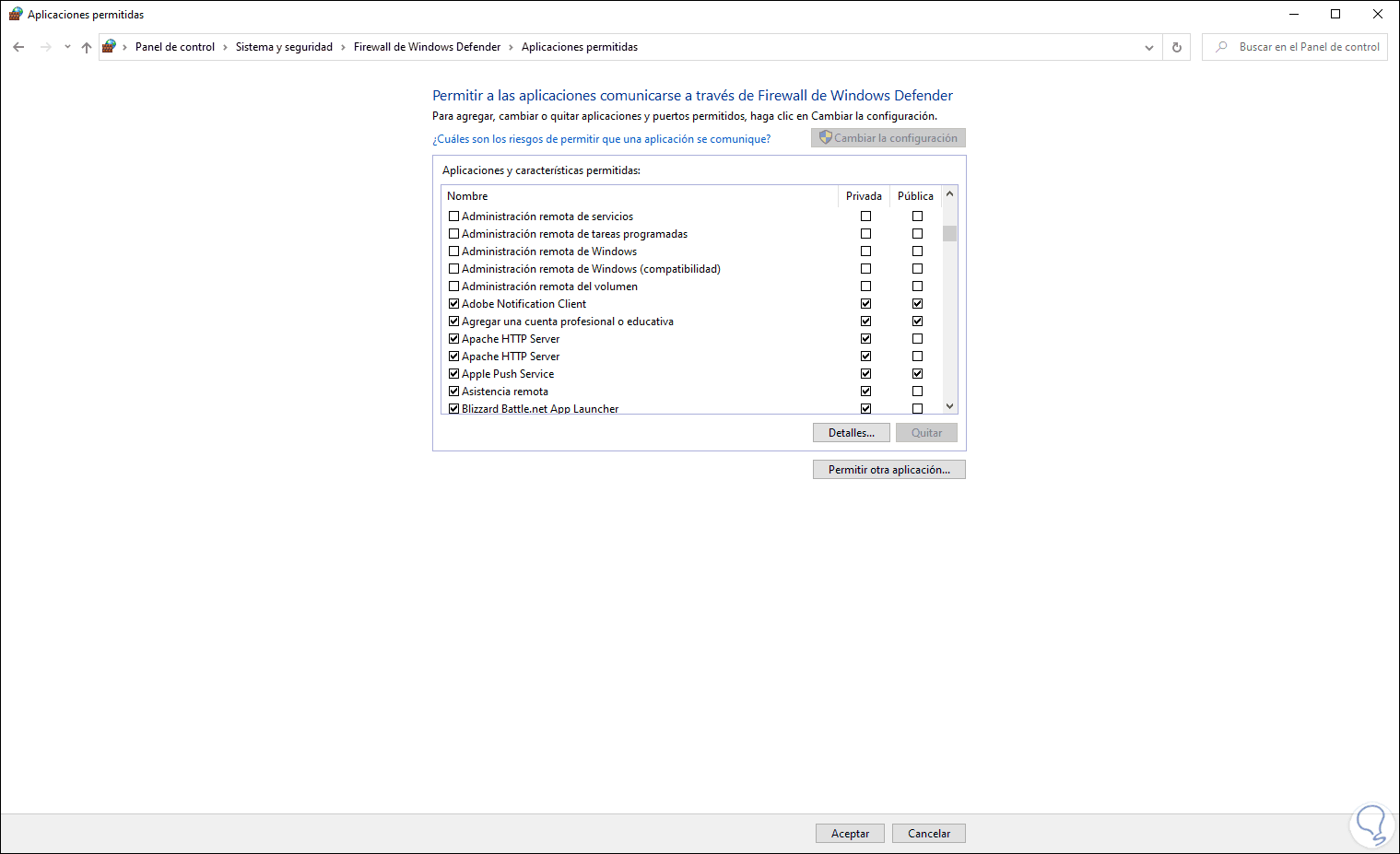Screen dimensions: 1400x854
Task: Click the Pública column header
Action: click(x=915, y=196)
